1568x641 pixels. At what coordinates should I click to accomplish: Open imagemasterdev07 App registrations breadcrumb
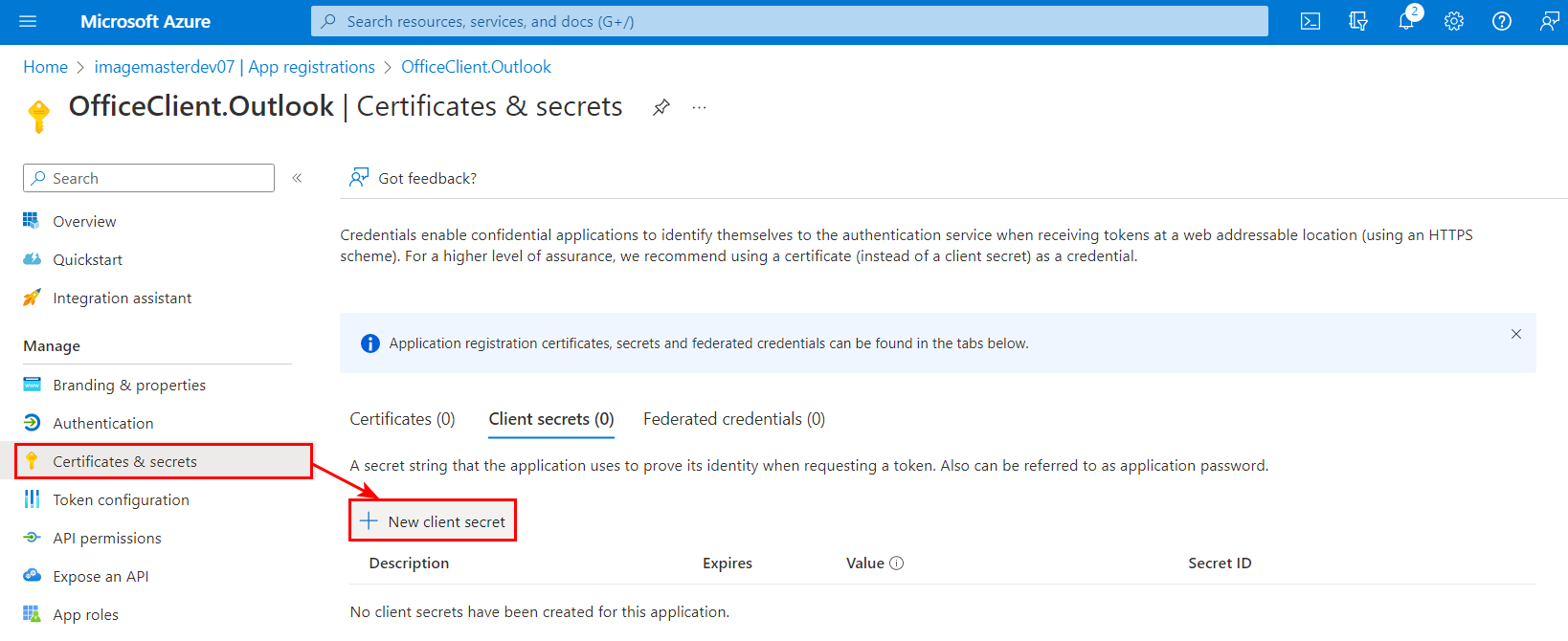pyautogui.click(x=235, y=67)
